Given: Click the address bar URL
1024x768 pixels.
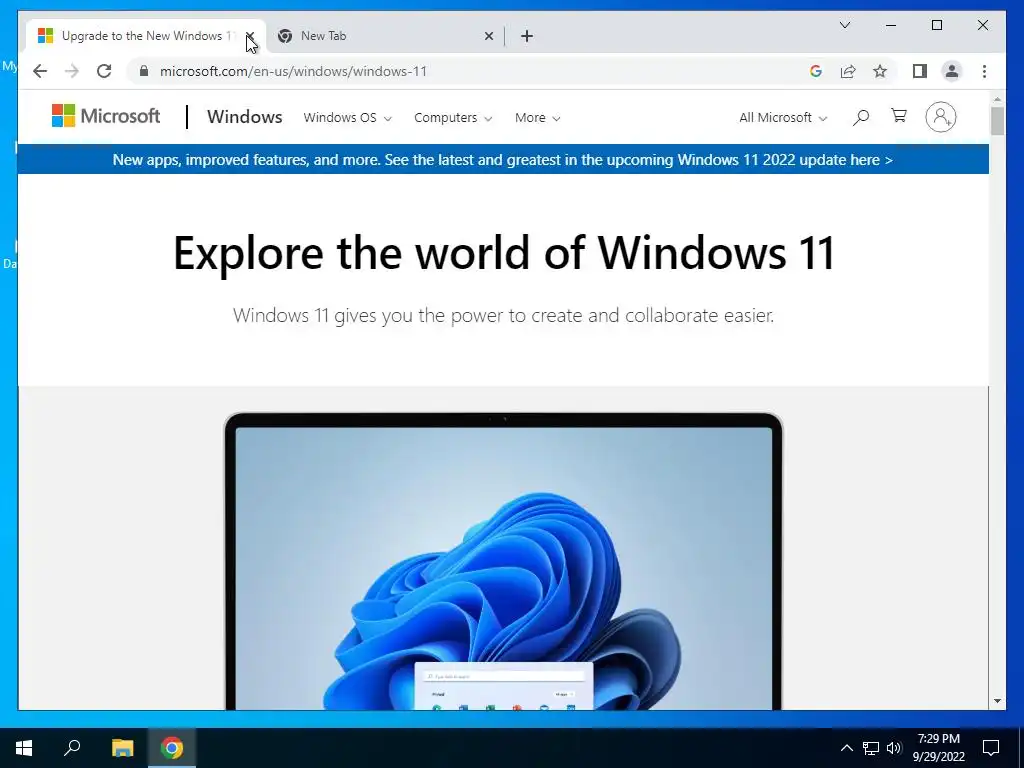Looking at the screenshot, I should [293, 71].
